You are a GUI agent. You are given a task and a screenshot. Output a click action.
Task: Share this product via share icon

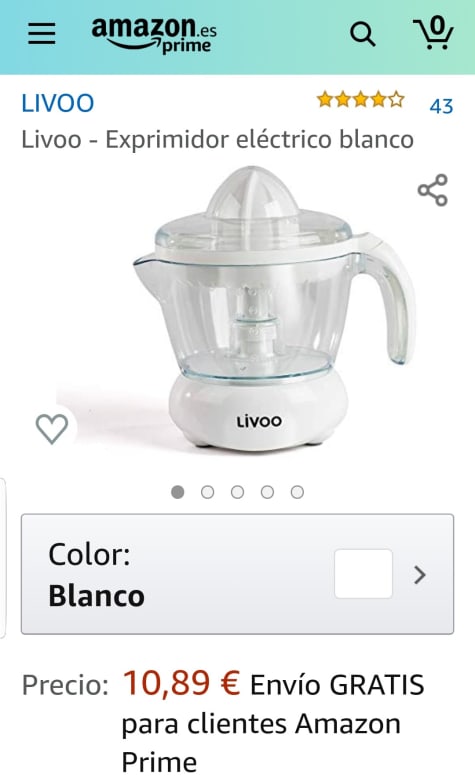pyautogui.click(x=433, y=190)
